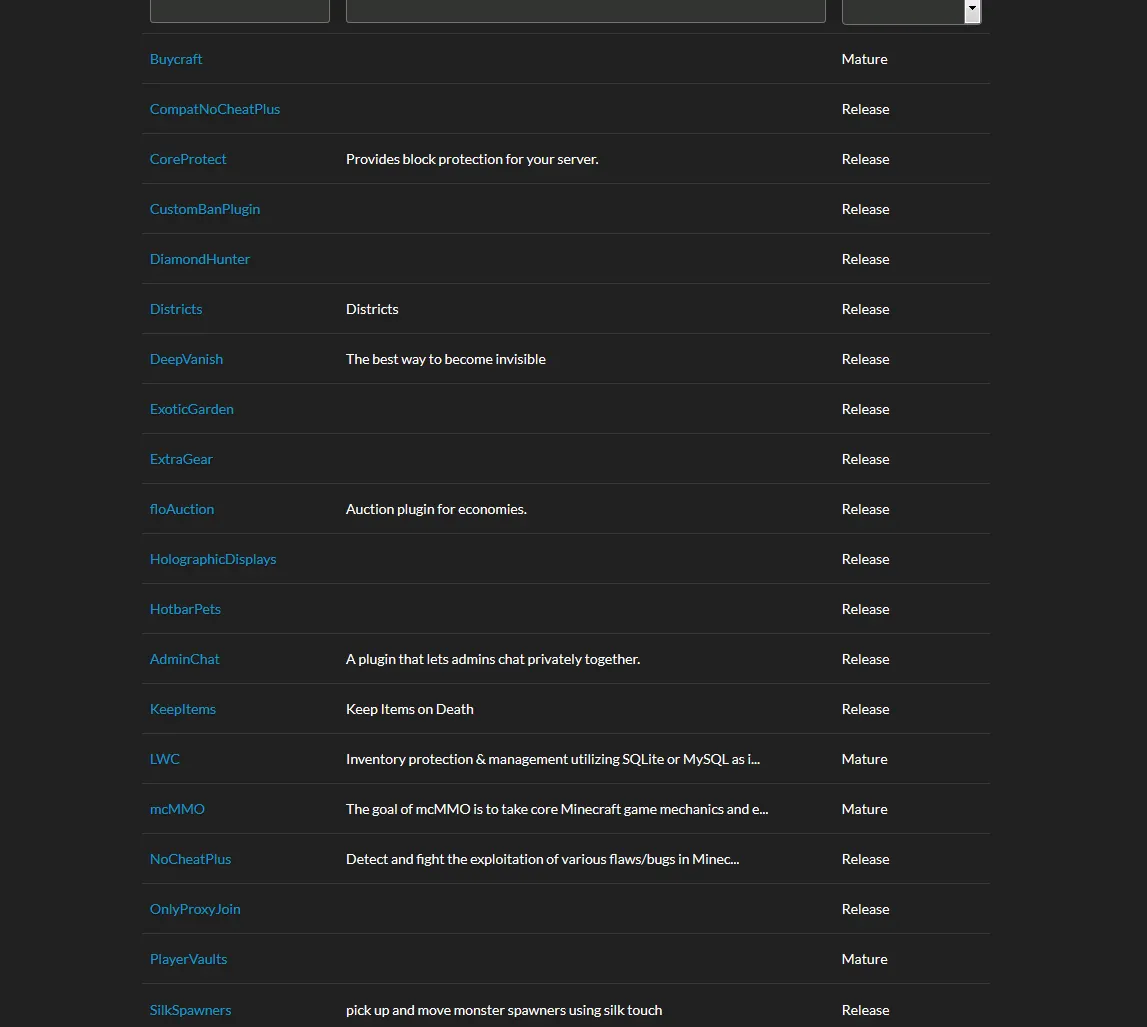Select PlayerVaults' Mature status
The image size is (1147, 1027).
pyautogui.click(x=865, y=959)
